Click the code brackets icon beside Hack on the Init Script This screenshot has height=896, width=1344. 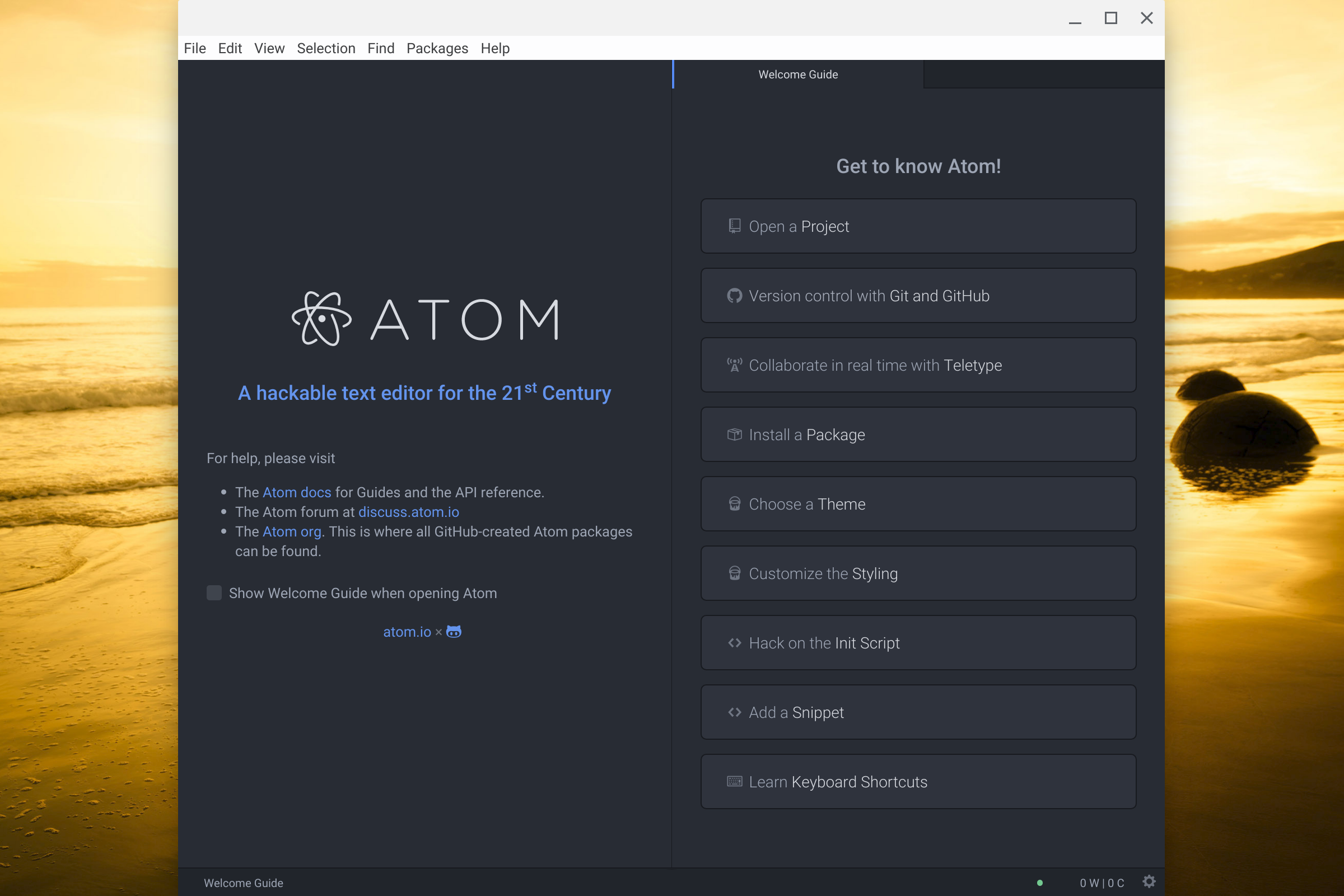[x=734, y=643]
